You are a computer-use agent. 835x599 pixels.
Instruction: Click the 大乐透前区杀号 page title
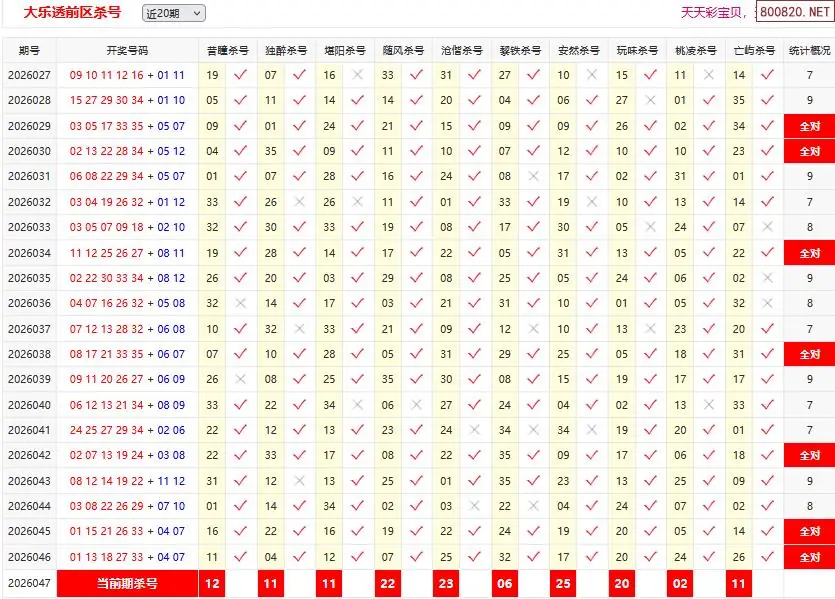coord(73,12)
